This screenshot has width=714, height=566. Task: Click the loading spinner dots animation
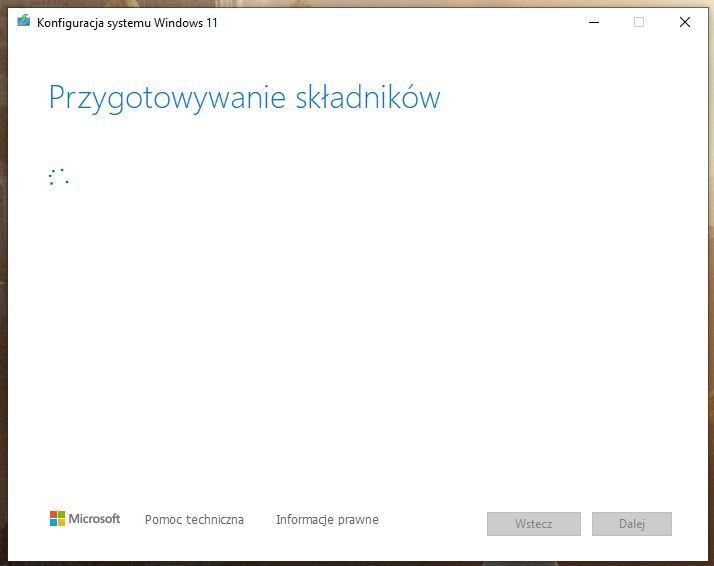pos(58,177)
